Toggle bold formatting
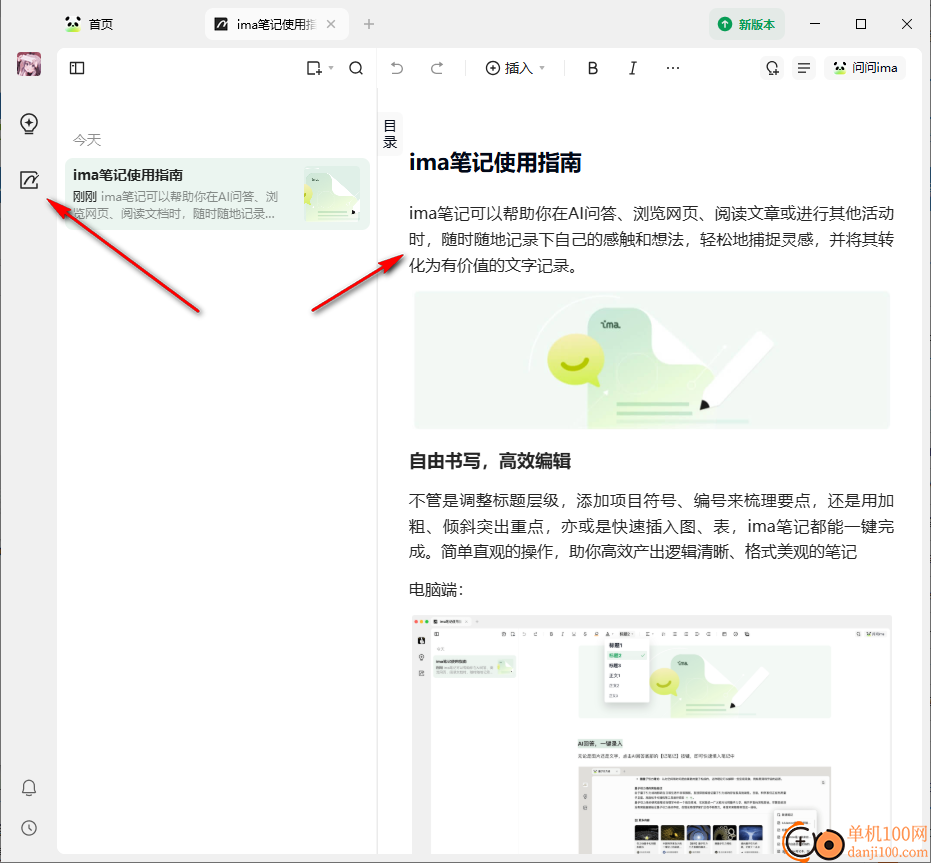Image resolution: width=931 pixels, height=863 pixels. (x=593, y=68)
